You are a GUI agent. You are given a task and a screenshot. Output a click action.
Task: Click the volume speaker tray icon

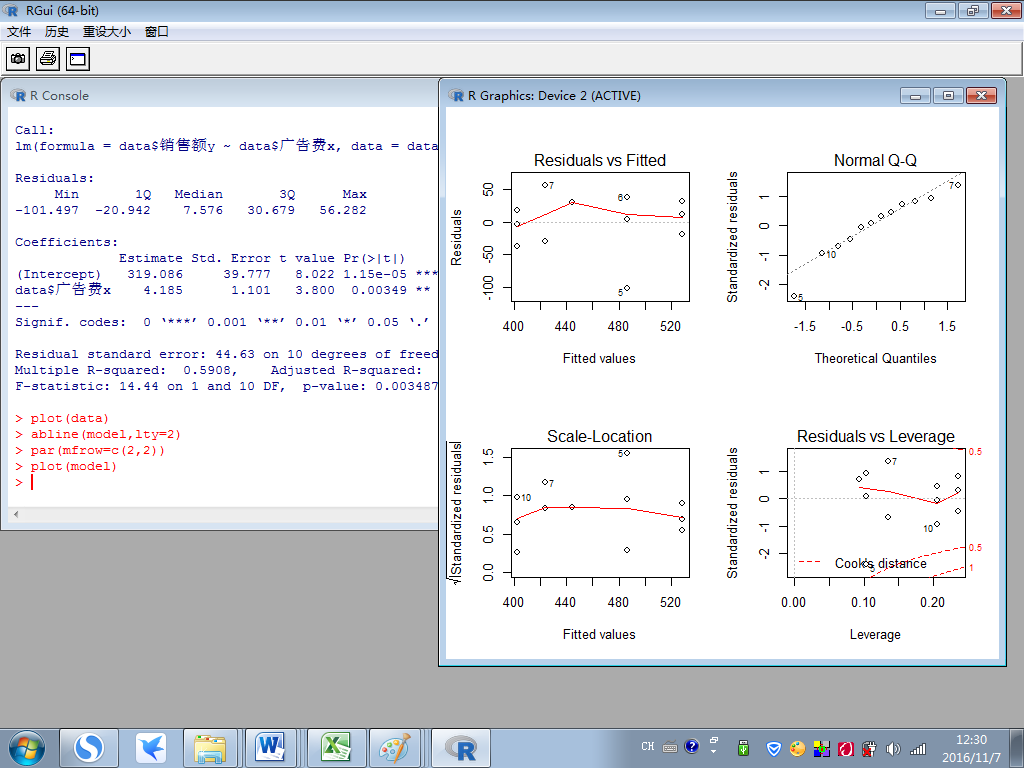point(893,748)
